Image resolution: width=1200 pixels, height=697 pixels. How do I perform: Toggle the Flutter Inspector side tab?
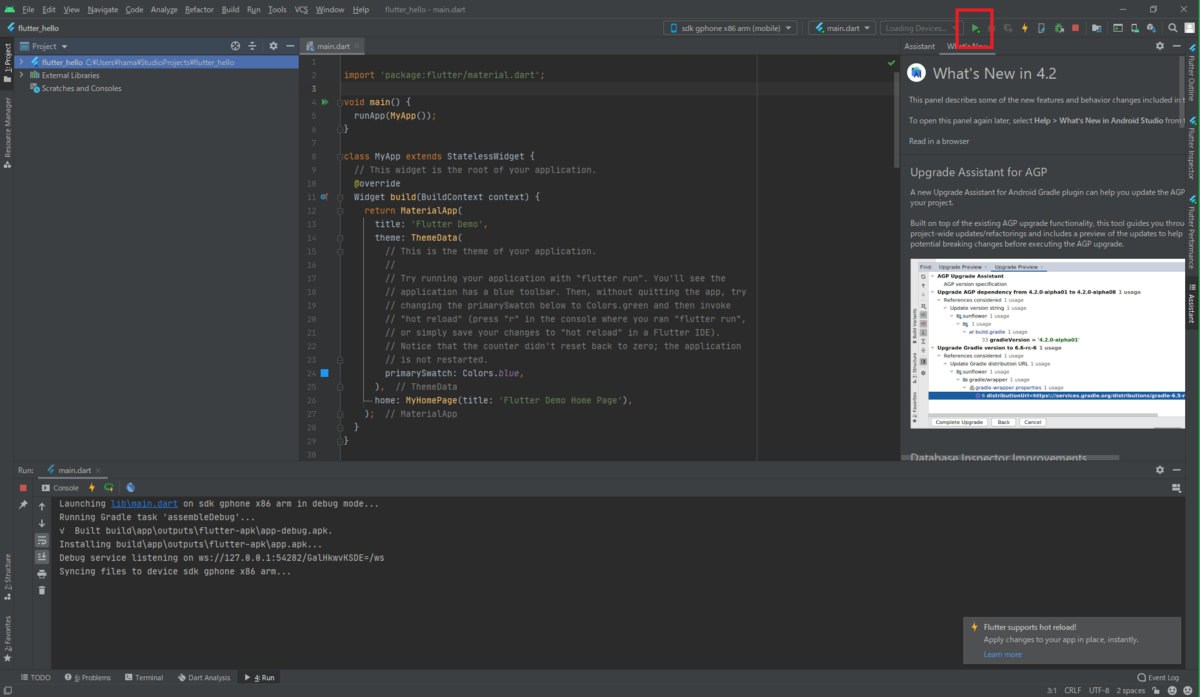tap(1192, 148)
